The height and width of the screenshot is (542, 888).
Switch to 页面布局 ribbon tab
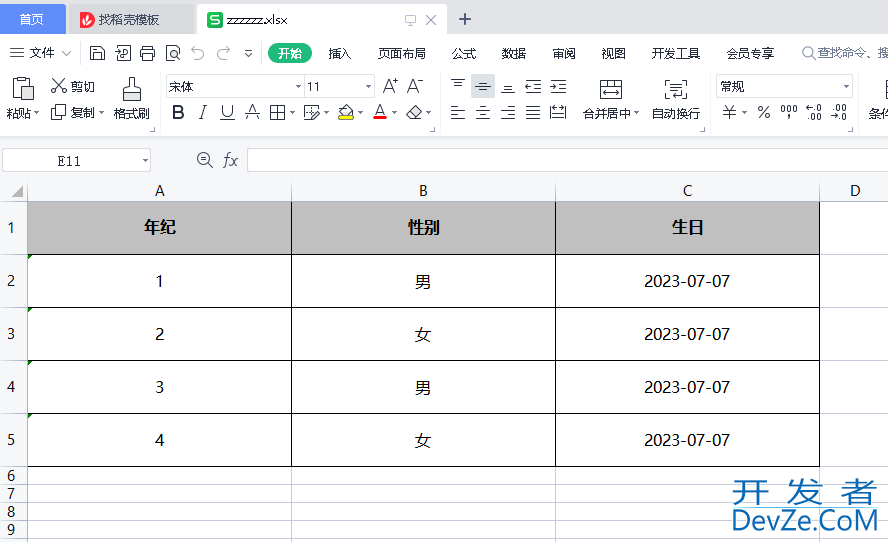point(402,53)
